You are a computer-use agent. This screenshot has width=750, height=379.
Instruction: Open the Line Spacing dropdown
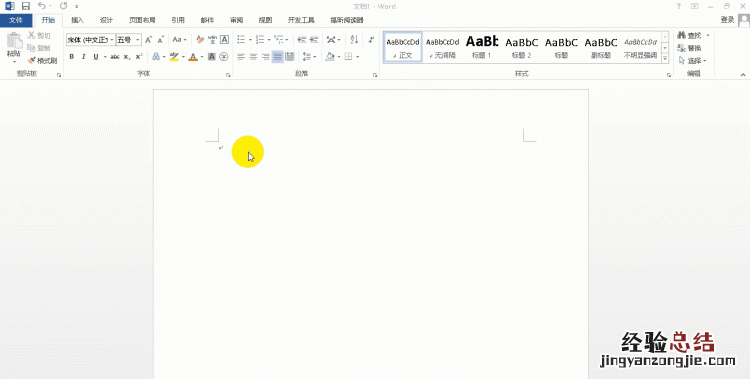[x=309, y=56]
